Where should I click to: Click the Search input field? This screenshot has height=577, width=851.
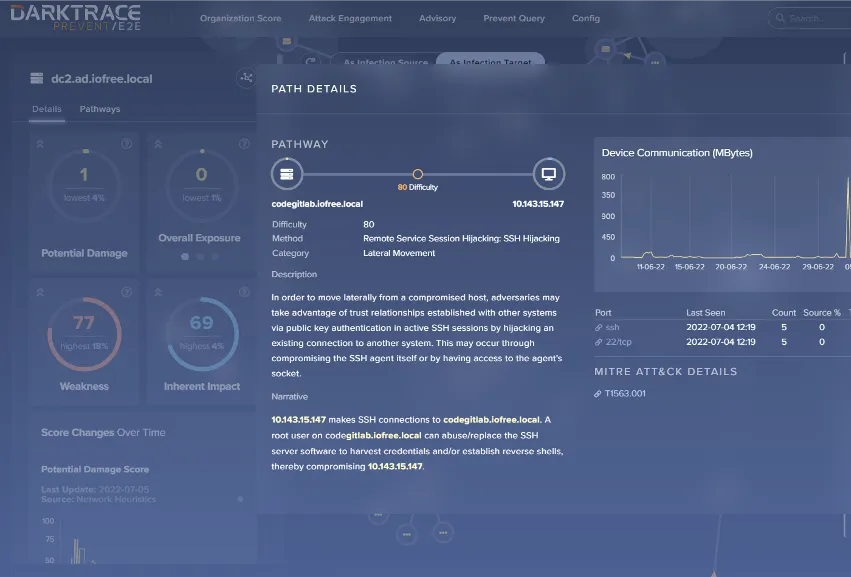tap(811, 18)
